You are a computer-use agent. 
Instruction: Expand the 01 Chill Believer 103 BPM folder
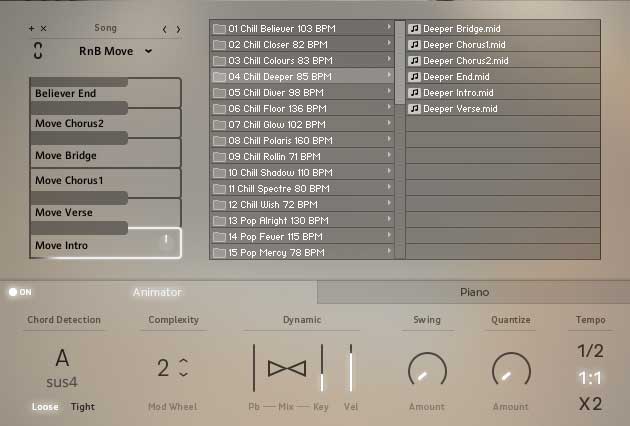tap(301, 28)
